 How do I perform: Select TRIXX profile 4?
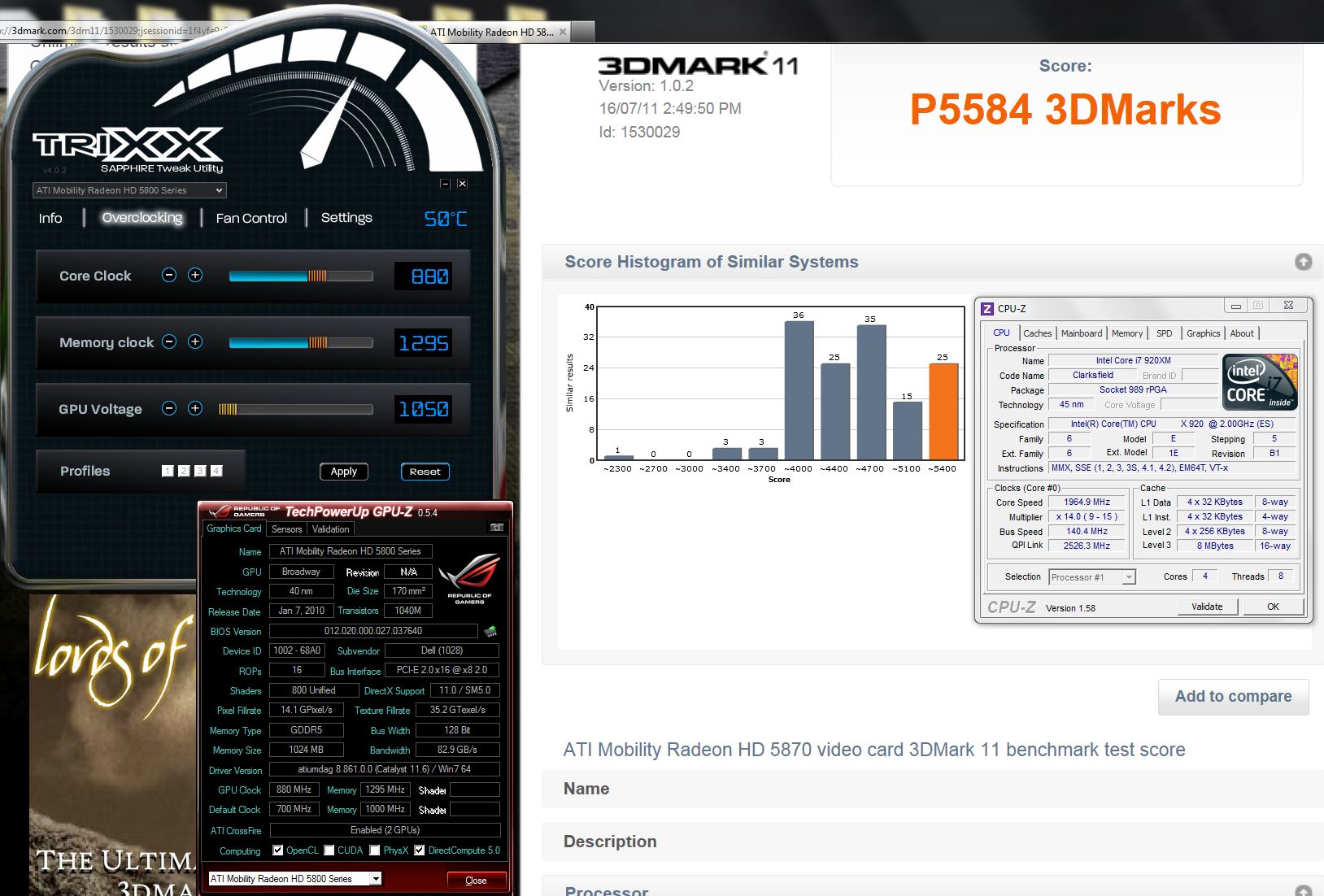coord(216,471)
